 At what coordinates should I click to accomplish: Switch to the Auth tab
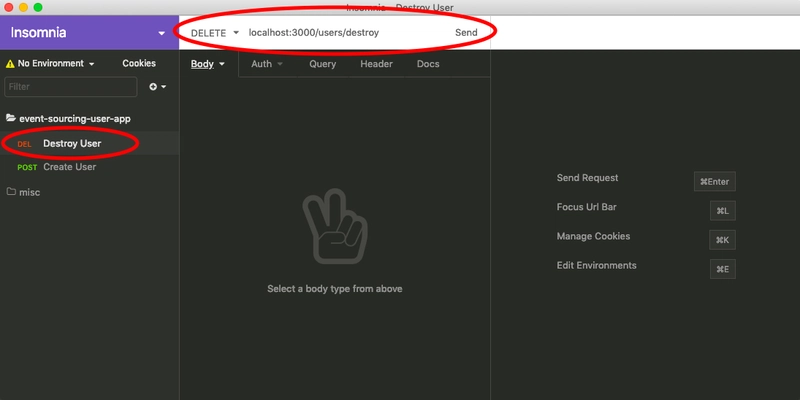261,64
